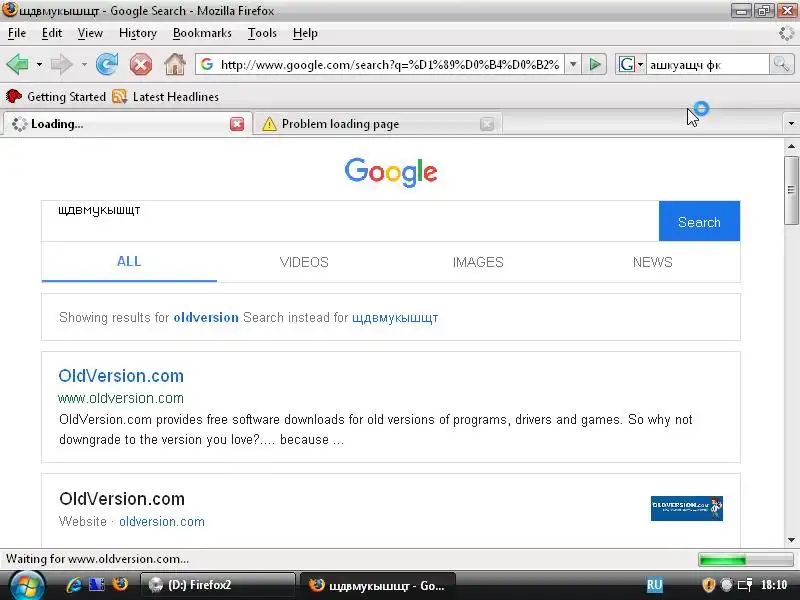
Task: Click the Google search query field
Action: [350, 221]
